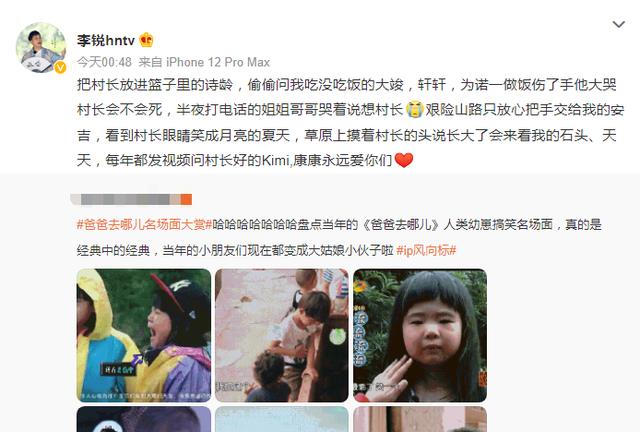The image size is (640, 432).
Task: Open the #爸爸去哪儿名场面大赏# hashtag
Action: click(144, 225)
